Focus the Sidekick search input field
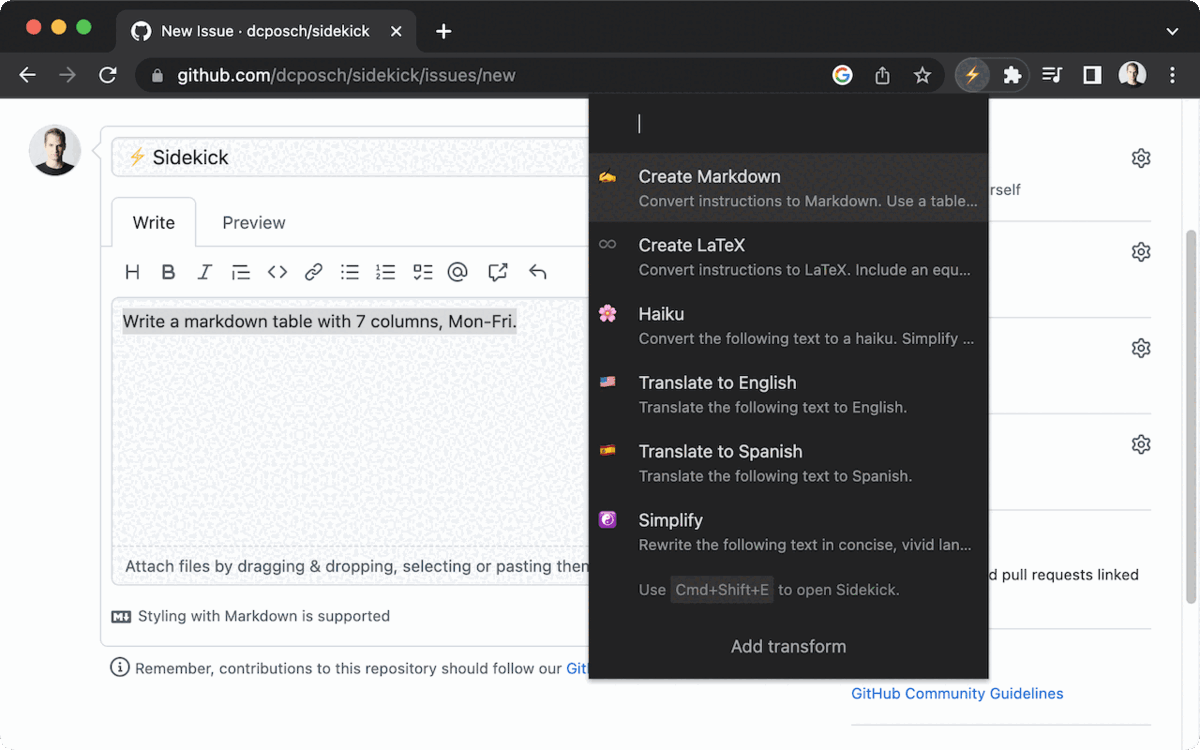The width and height of the screenshot is (1200, 750). point(788,124)
